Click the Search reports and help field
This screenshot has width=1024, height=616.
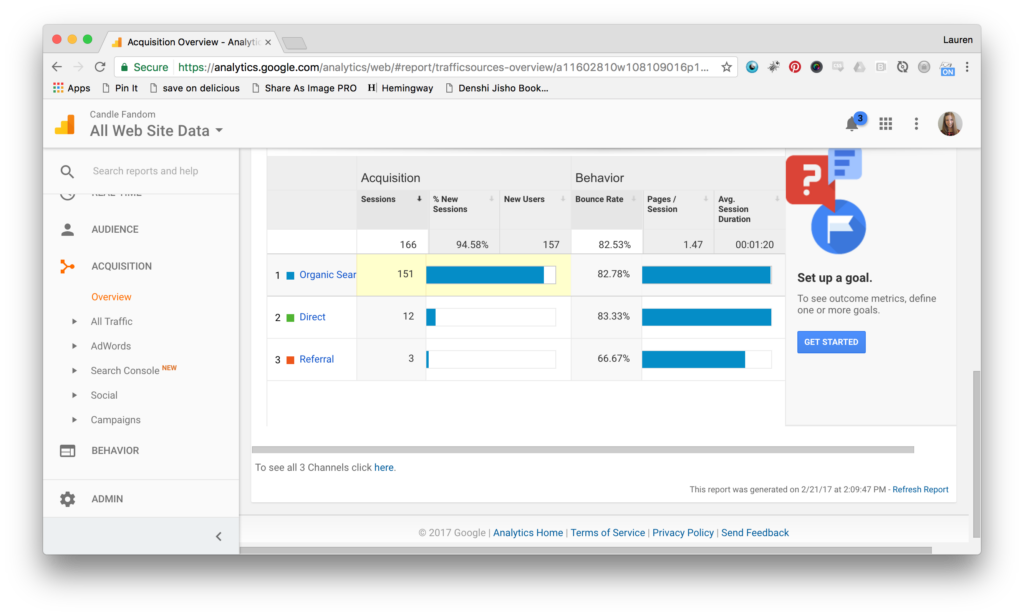(x=146, y=171)
